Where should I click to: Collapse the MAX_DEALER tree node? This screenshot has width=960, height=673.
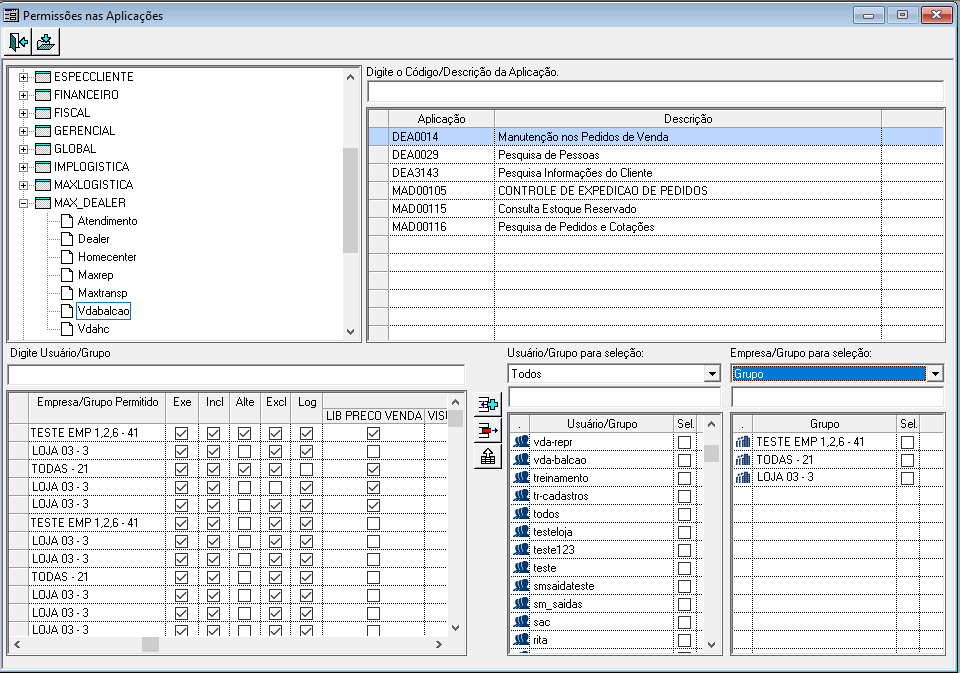(23, 203)
